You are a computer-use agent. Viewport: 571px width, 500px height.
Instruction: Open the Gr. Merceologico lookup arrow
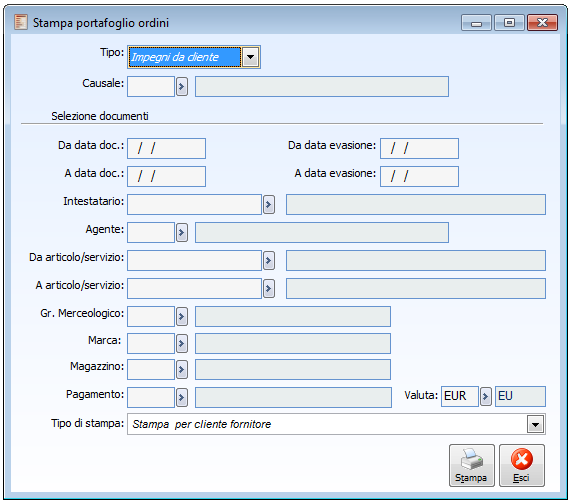pos(182,316)
